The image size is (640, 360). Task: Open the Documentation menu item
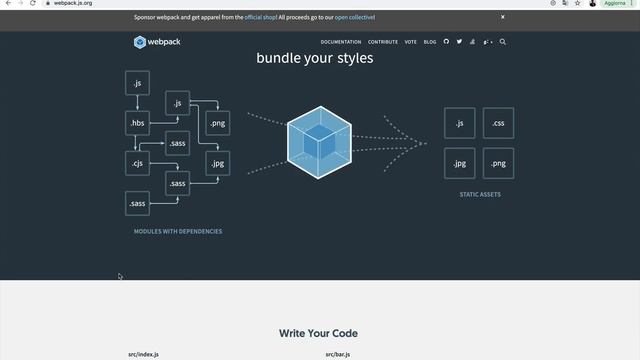[x=341, y=42]
